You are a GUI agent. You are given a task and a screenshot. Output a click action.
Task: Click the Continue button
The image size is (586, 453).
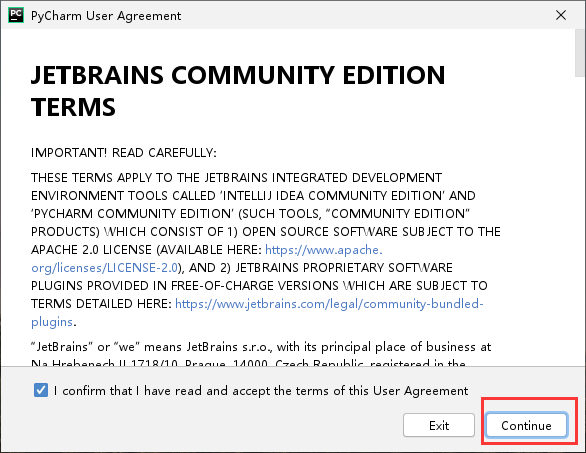coord(526,425)
